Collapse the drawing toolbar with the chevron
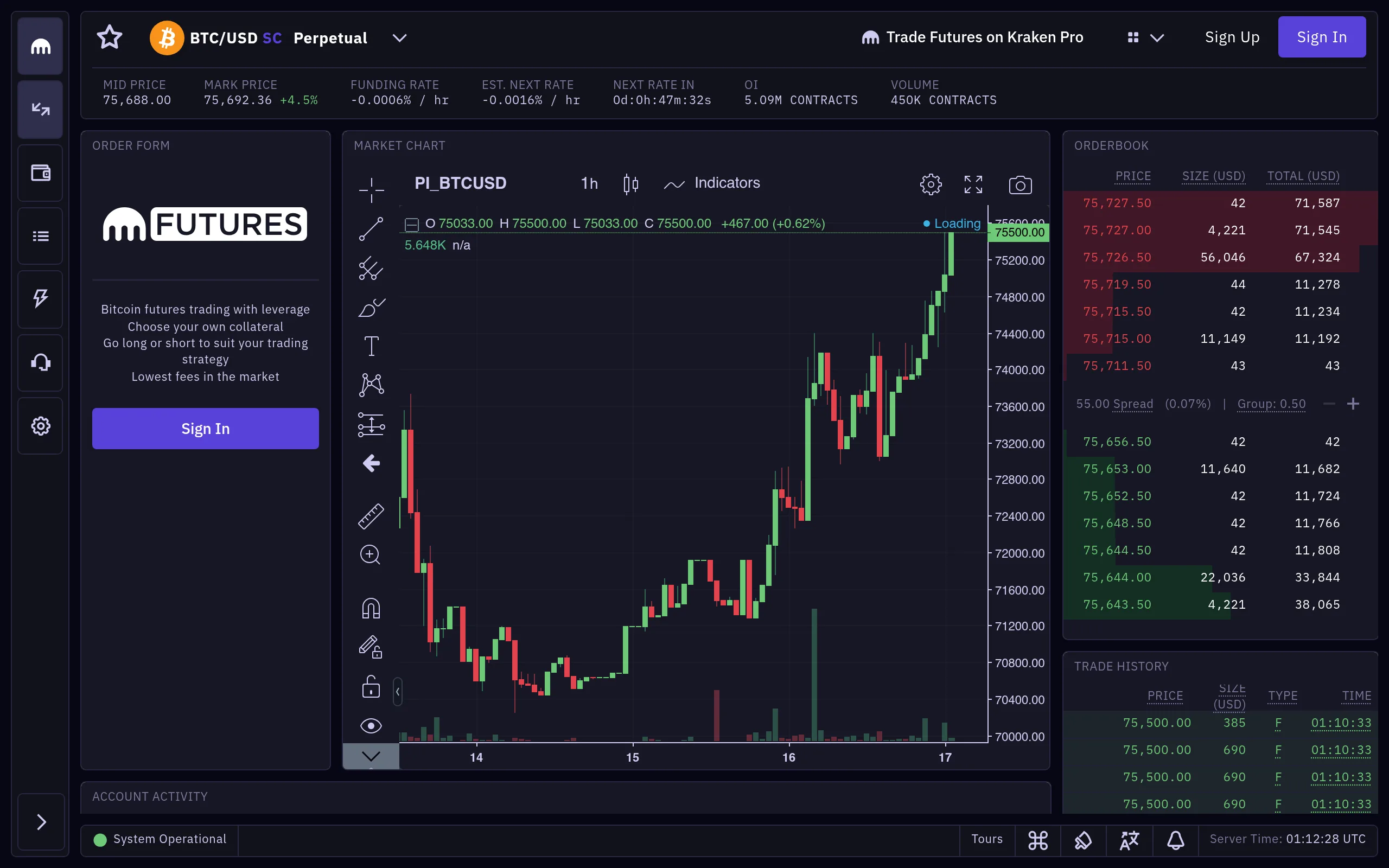 (371, 756)
